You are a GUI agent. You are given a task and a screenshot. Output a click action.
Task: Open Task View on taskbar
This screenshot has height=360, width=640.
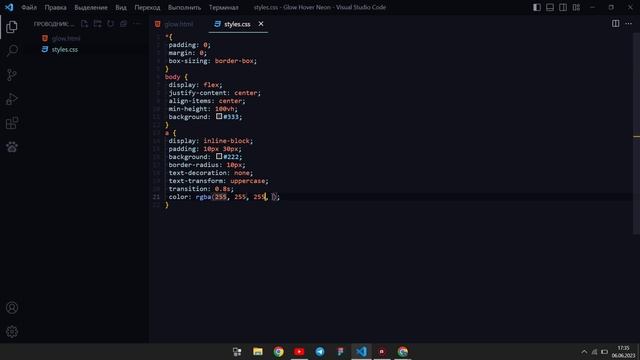[x=237, y=351]
